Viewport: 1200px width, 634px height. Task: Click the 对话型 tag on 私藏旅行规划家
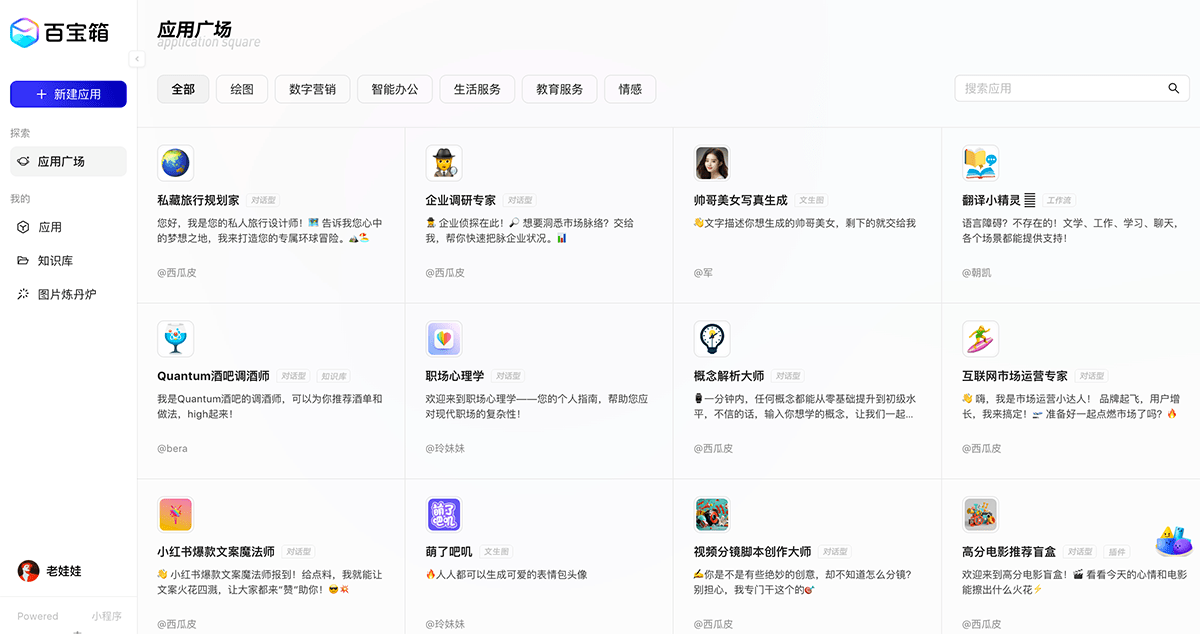[264, 200]
